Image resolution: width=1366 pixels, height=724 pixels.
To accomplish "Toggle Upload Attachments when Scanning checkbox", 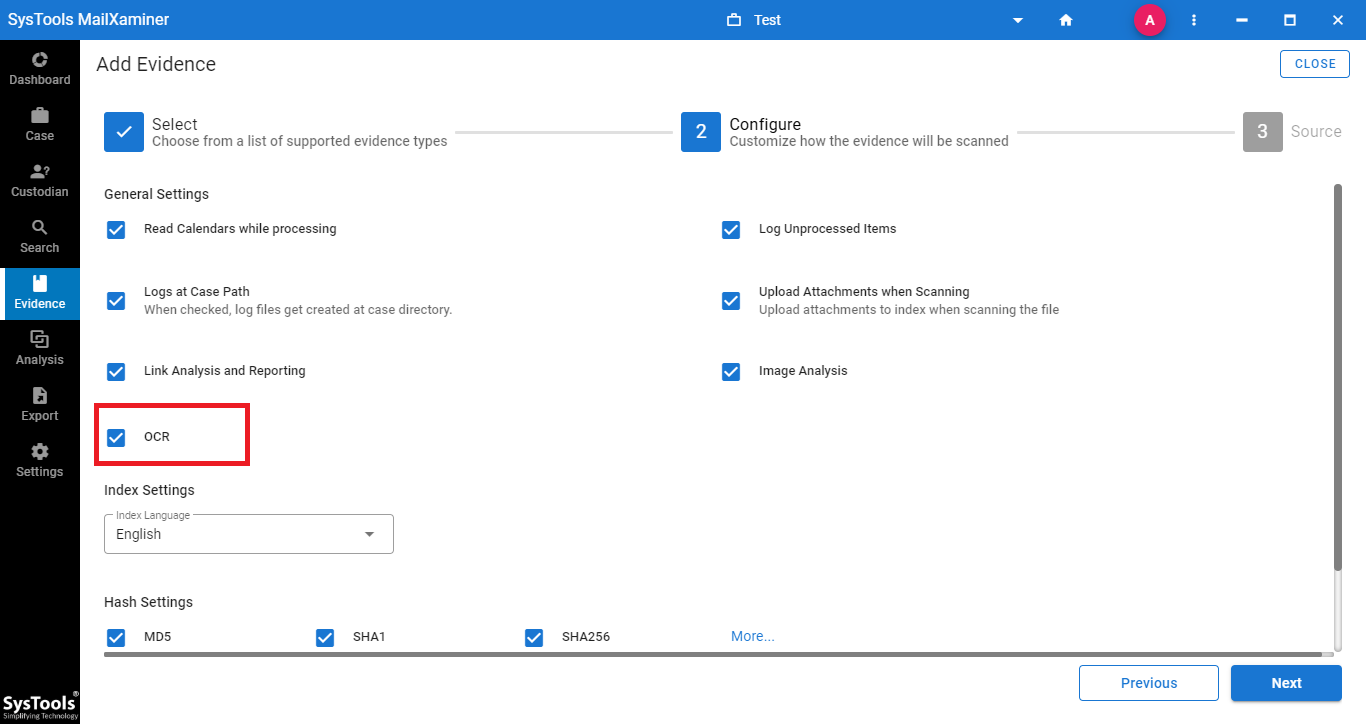I will (731, 301).
